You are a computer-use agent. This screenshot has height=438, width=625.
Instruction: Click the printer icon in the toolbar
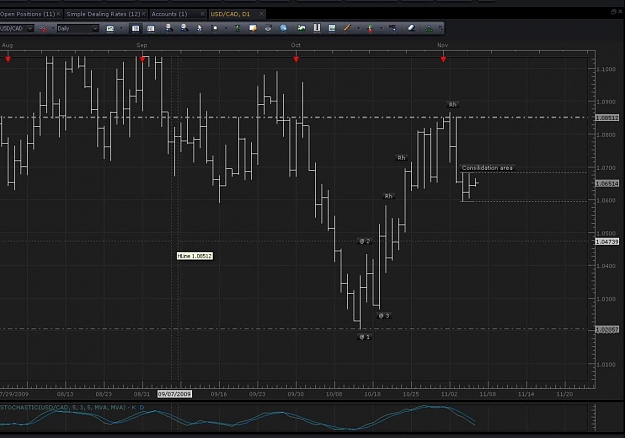[x=268, y=28]
